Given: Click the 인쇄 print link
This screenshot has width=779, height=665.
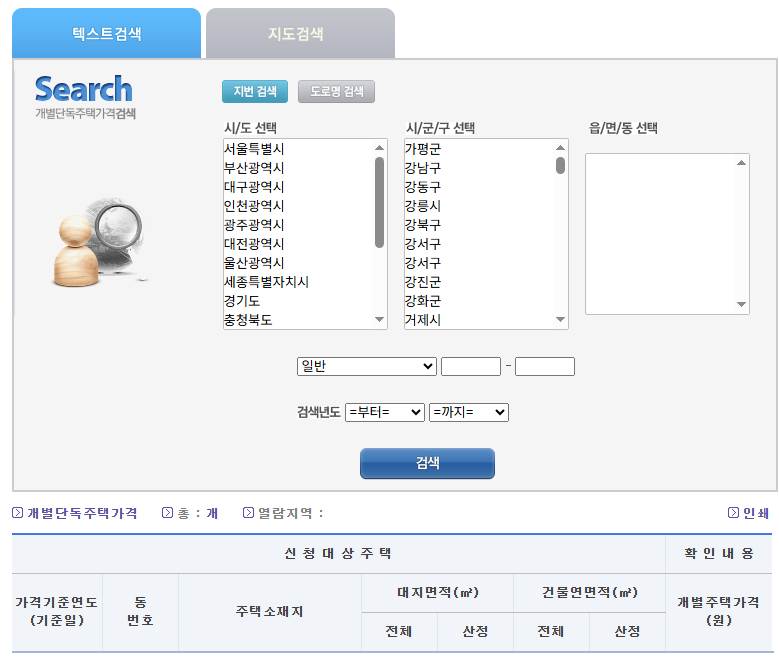Looking at the screenshot, I should tap(756, 513).
